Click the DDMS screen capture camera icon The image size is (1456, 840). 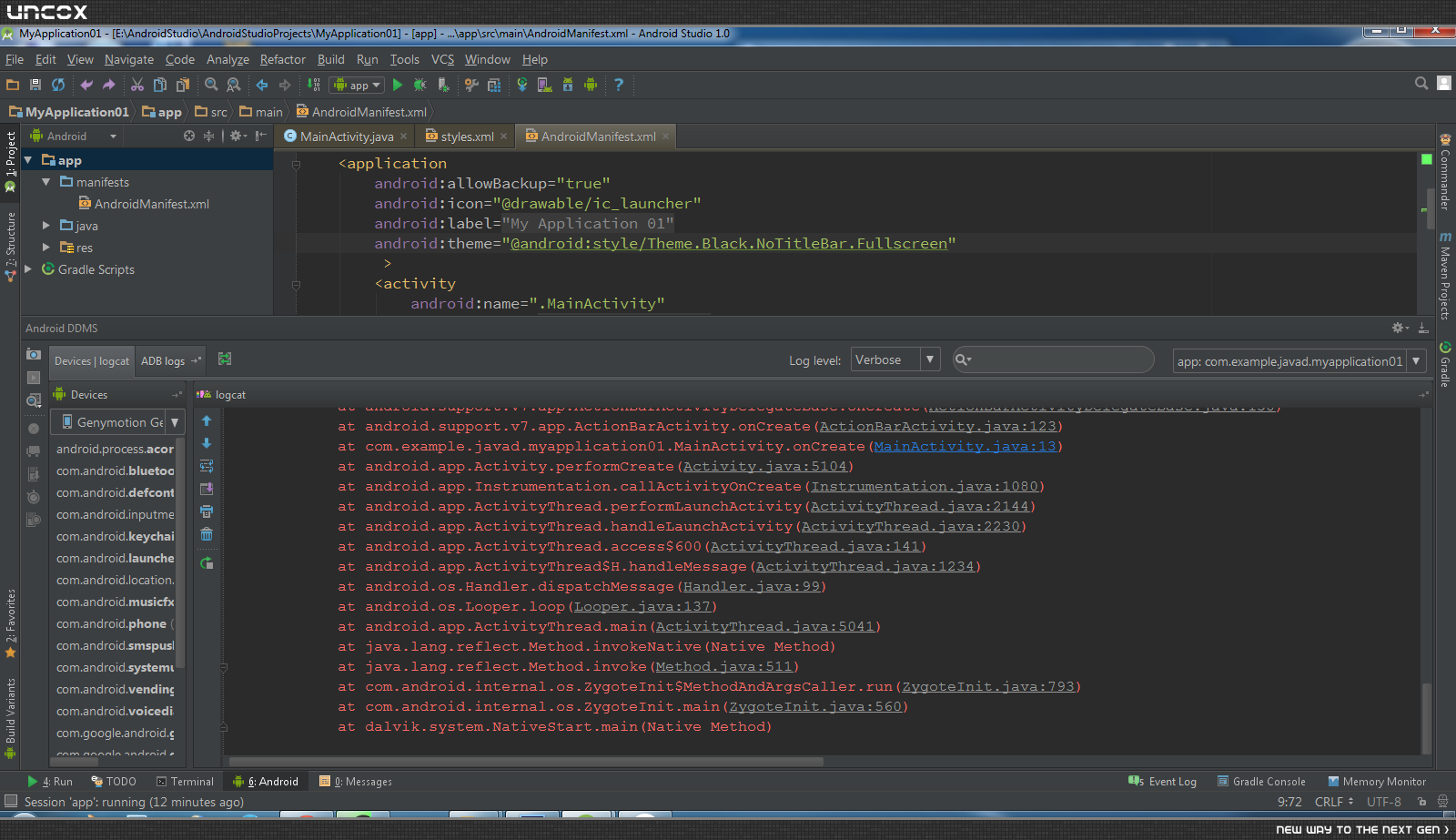coord(34,354)
